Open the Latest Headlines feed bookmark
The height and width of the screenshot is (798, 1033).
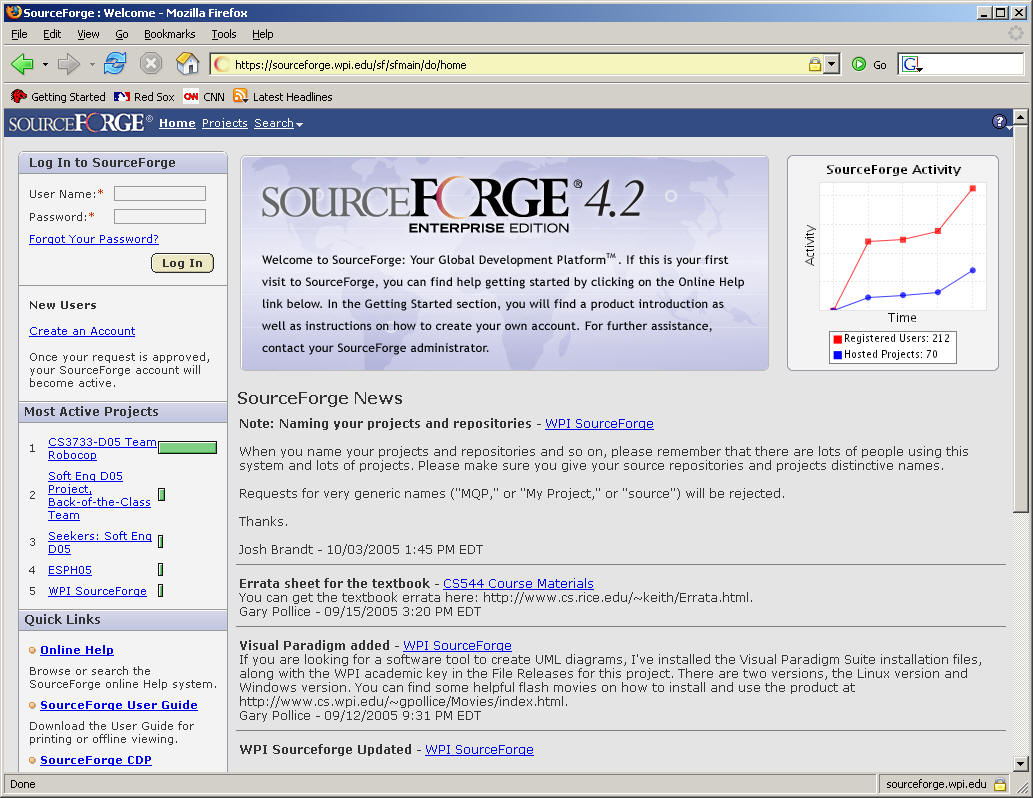(283, 97)
